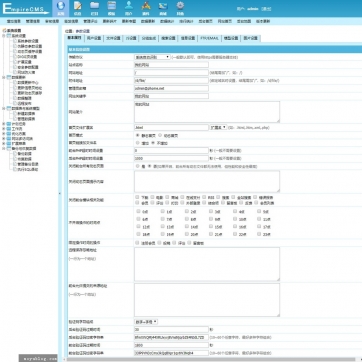Click the 菜单设置 root icon atop the tree
The width and height of the screenshot is (362, 362).
(x=4, y=30)
